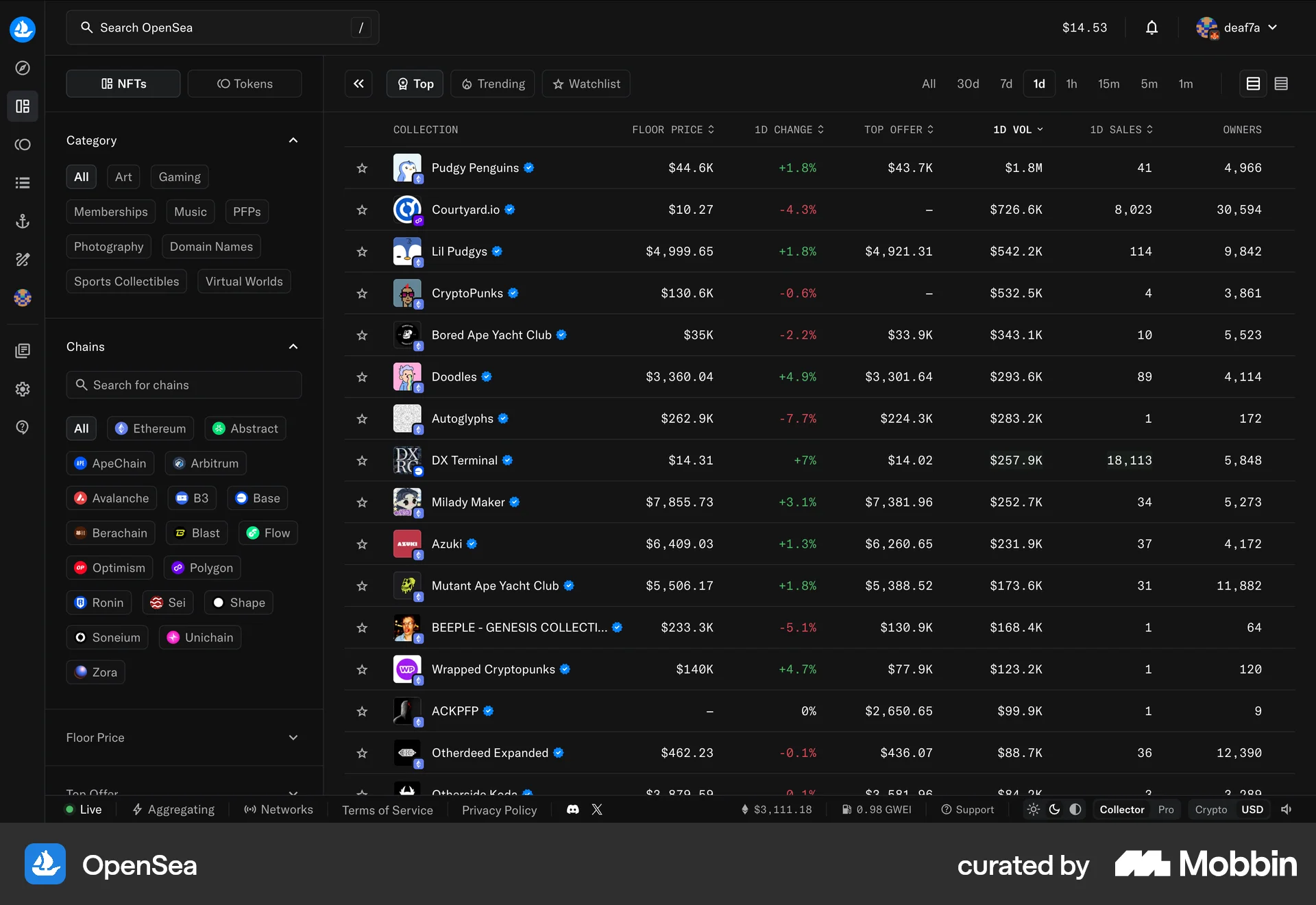Open the Watchlist tab

[x=586, y=83]
